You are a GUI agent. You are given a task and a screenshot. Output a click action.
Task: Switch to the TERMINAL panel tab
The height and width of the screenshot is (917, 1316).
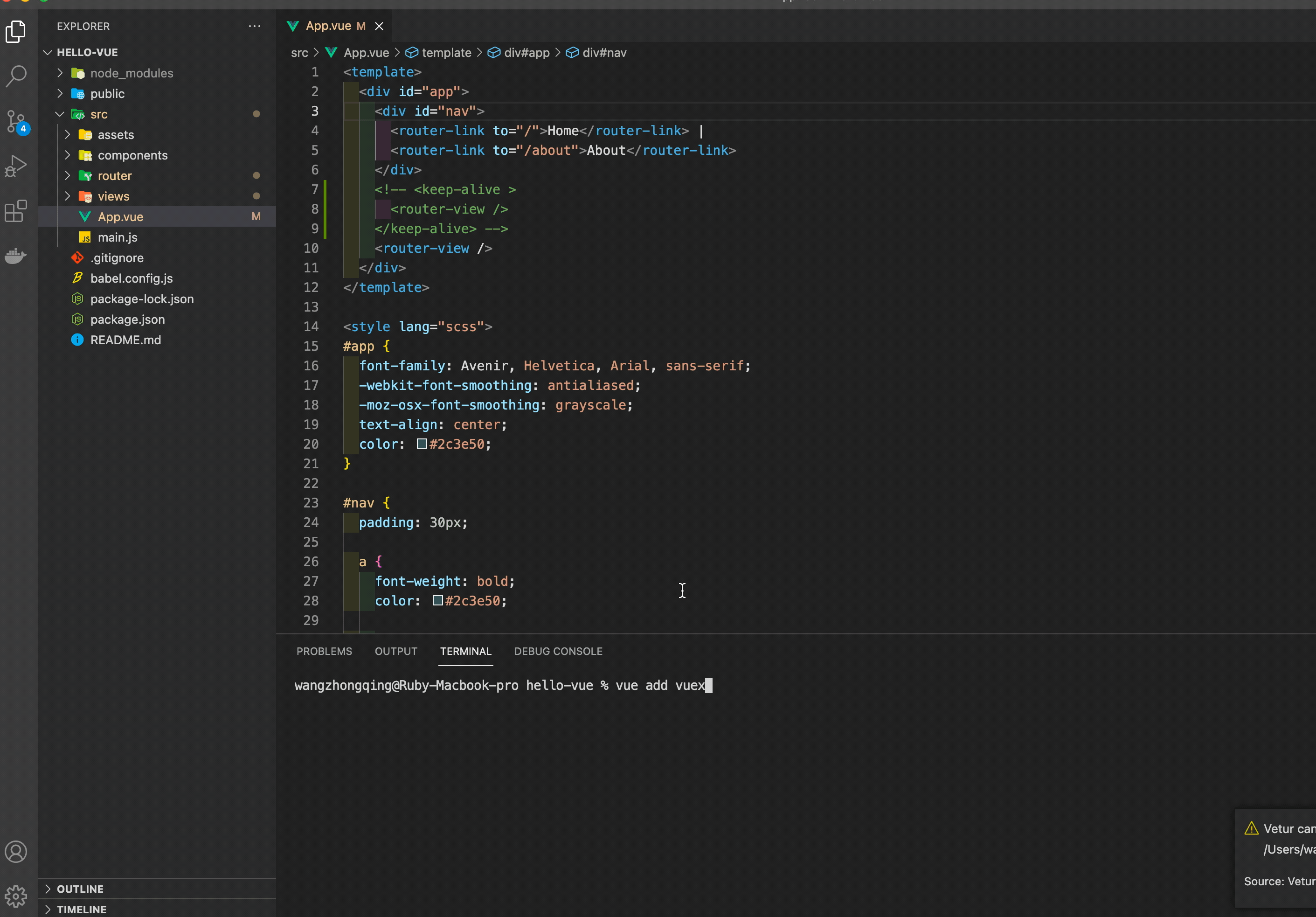tap(465, 652)
